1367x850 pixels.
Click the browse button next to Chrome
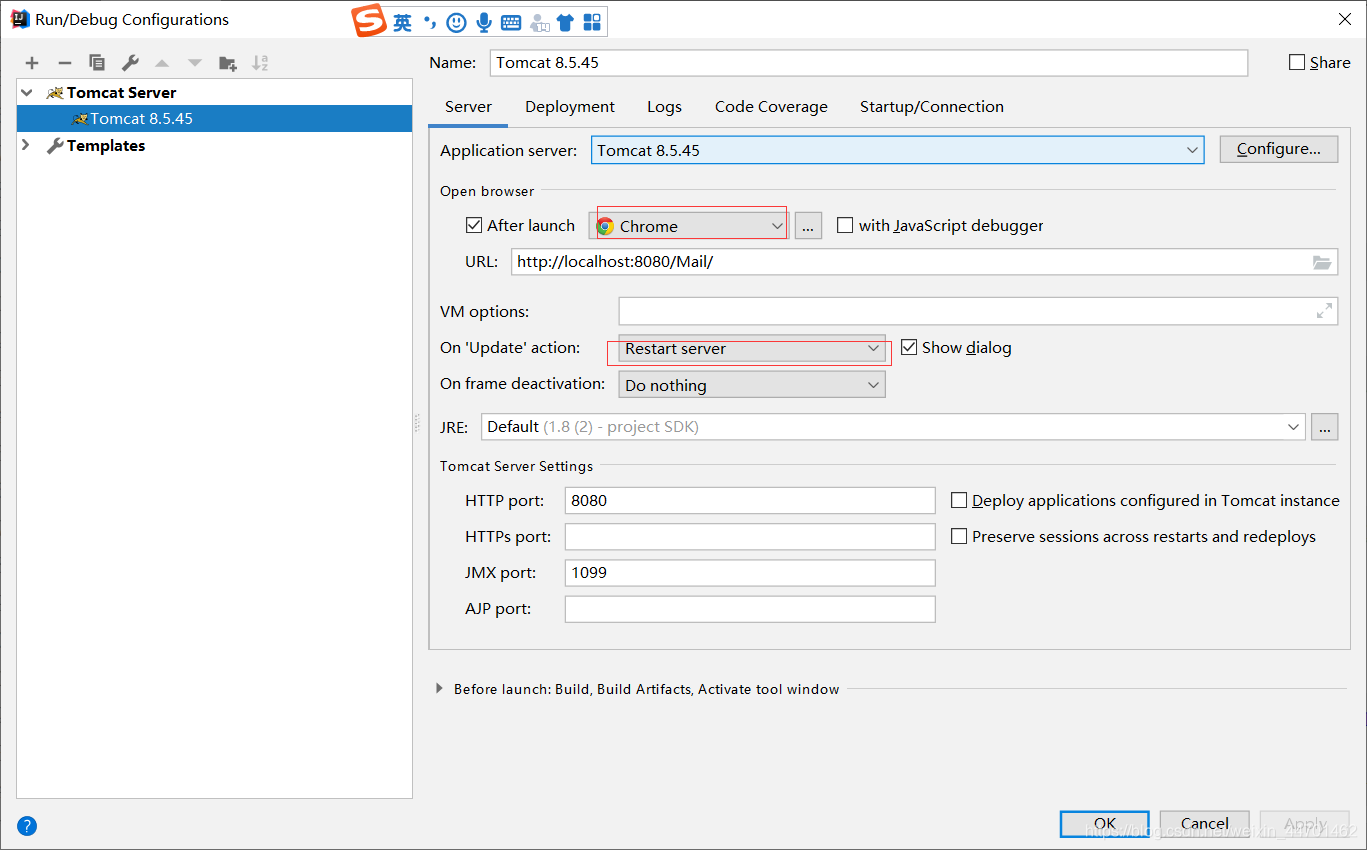pyautogui.click(x=808, y=226)
